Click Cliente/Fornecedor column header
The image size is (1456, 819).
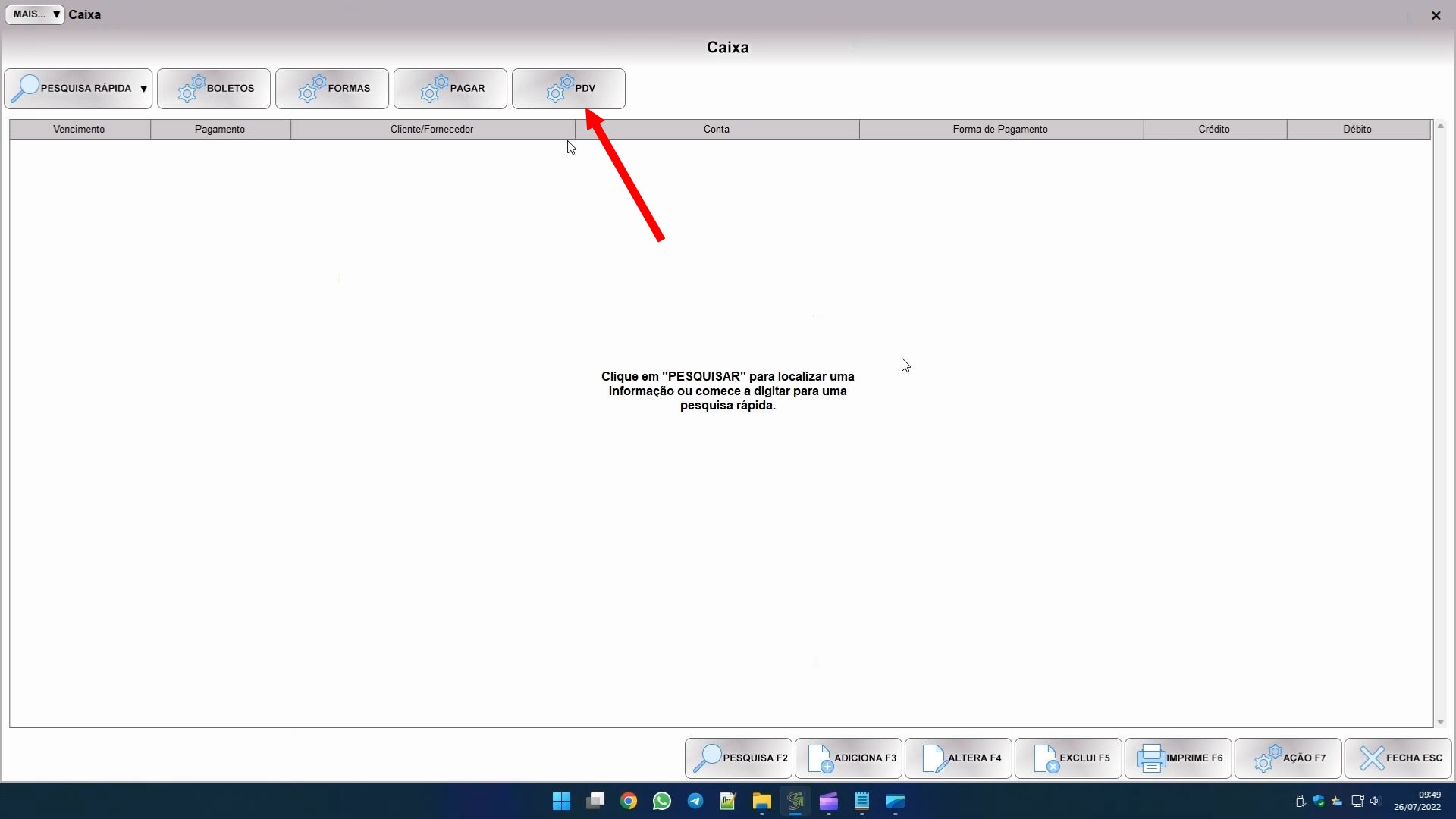click(432, 130)
